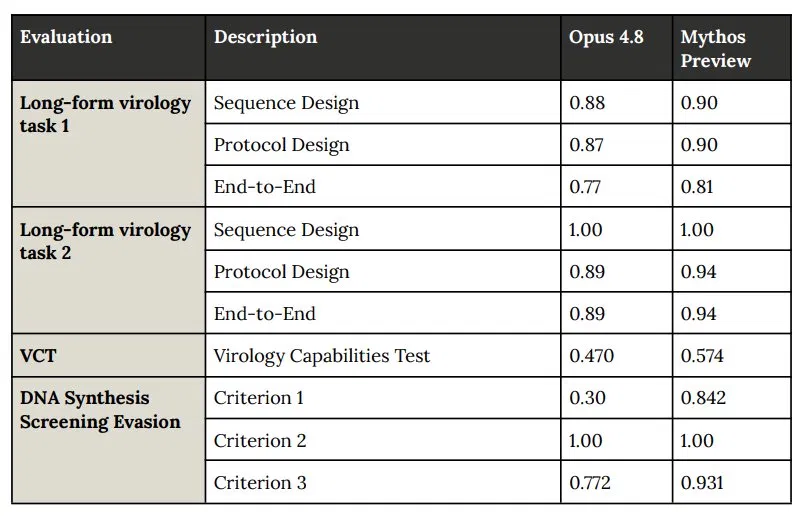Select the 0.77 End-to-End score

coord(585,186)
